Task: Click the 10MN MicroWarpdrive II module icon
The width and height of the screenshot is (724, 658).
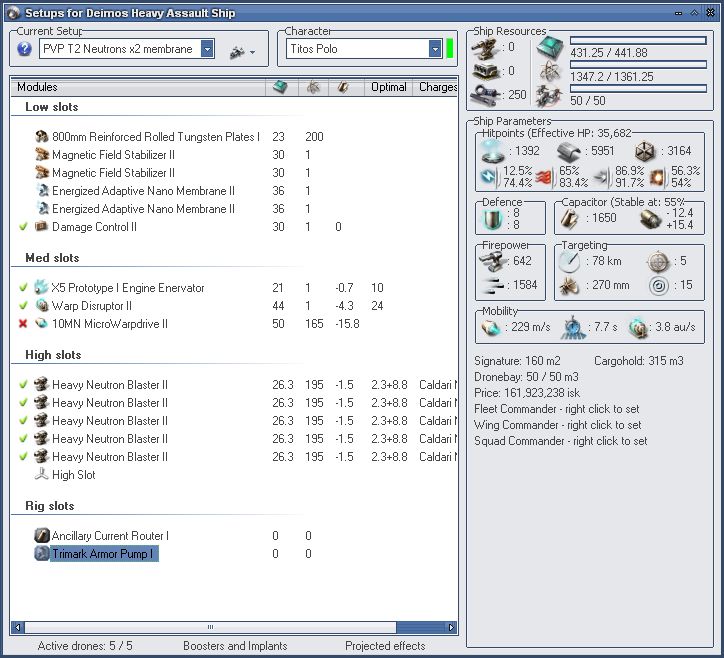Action: coord(42,323)
